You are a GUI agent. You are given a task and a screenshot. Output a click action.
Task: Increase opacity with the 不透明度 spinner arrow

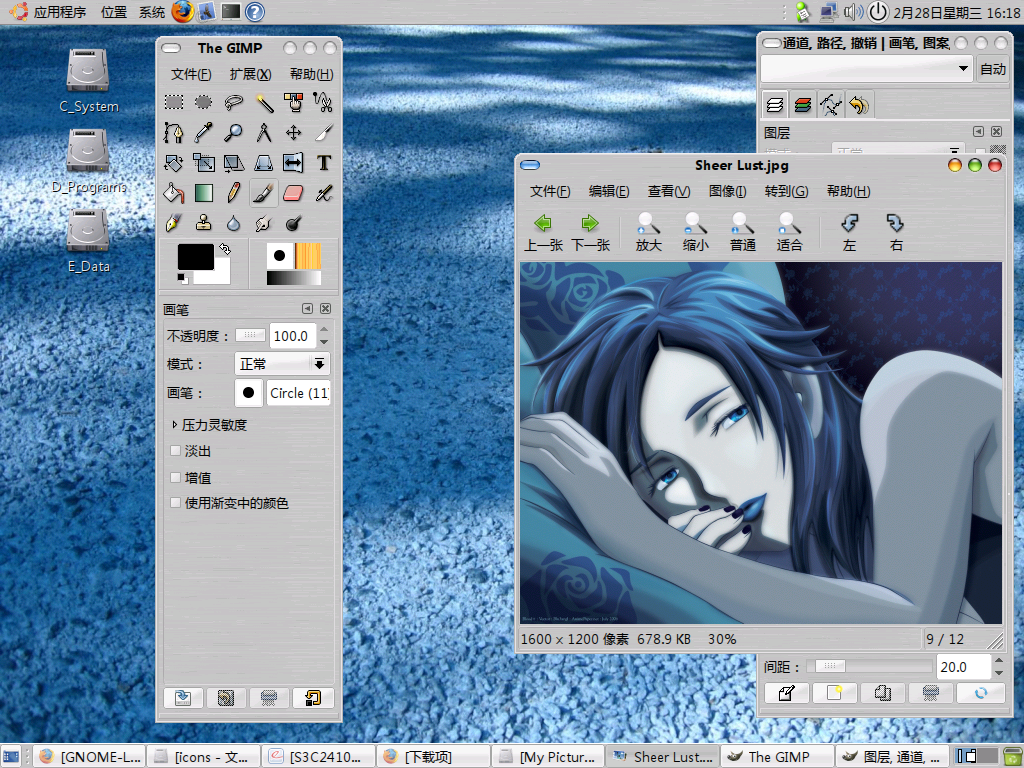click(x=324, y=330)
